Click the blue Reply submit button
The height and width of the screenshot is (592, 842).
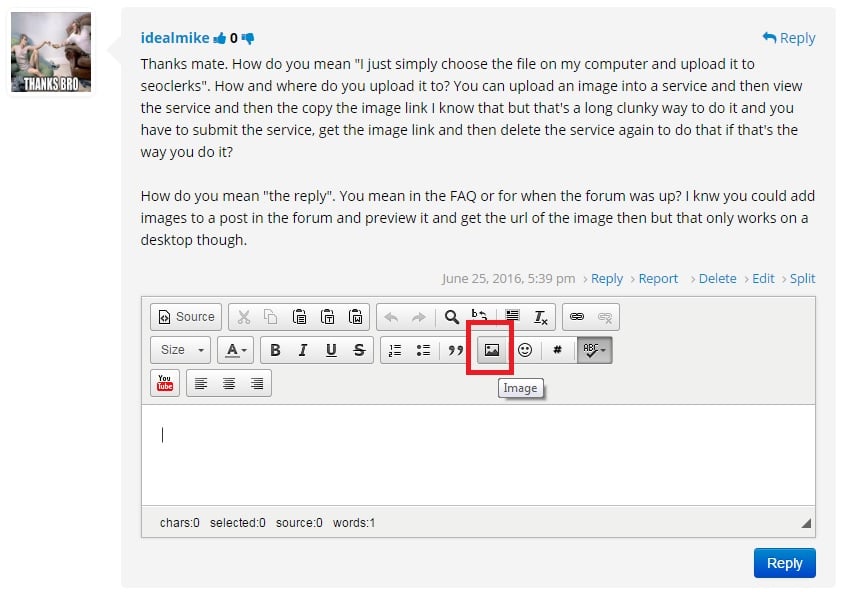(785, 563)
